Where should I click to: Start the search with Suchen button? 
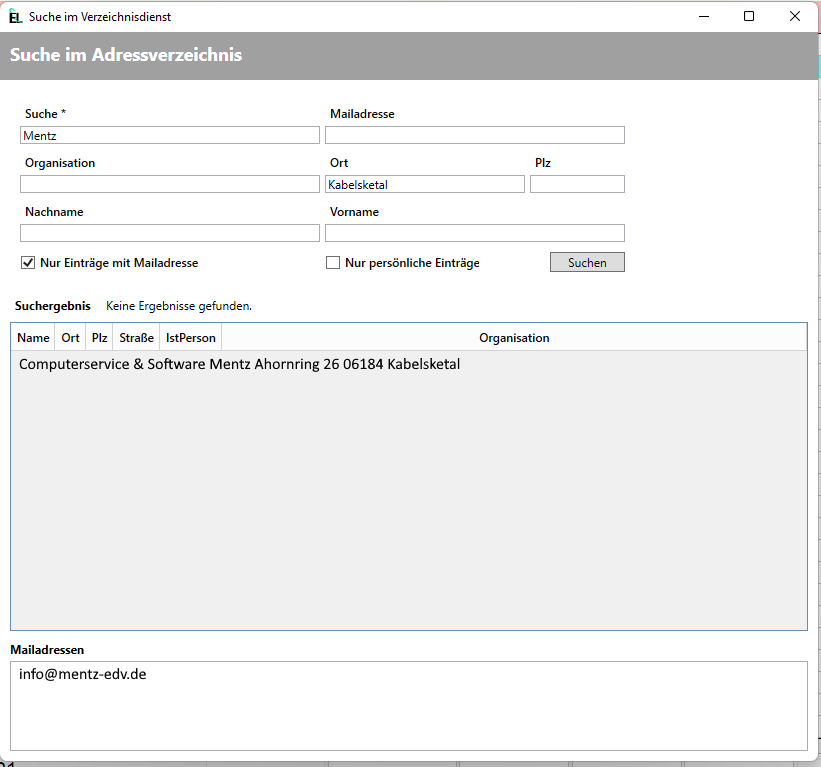coord(587,262)
